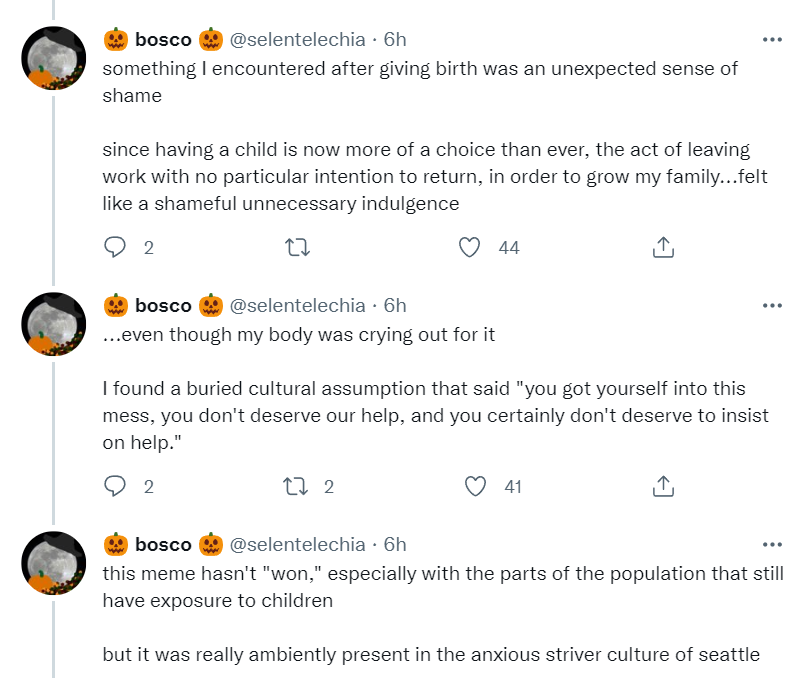Retweet the first tweet about giving birth
The width and height of the screenshot is (802, 678).
[296, 247]
